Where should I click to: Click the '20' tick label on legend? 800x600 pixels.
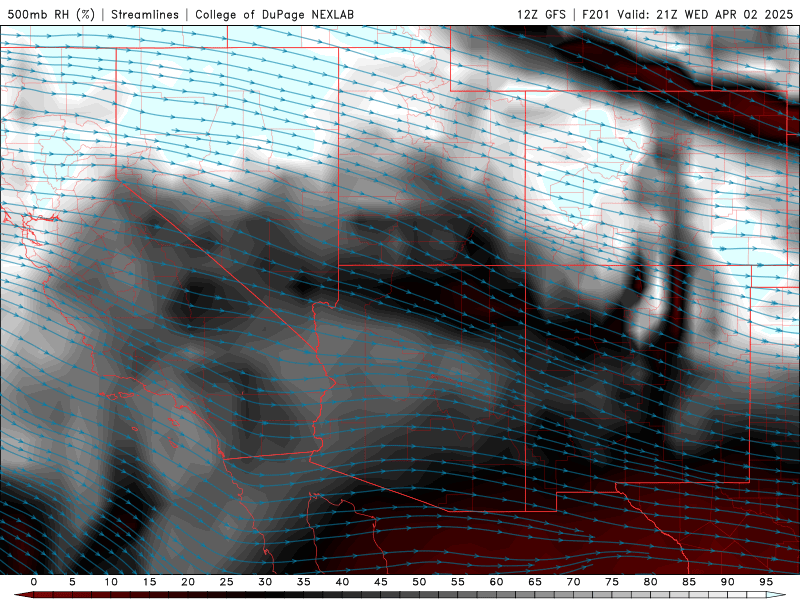coord(188,582)
